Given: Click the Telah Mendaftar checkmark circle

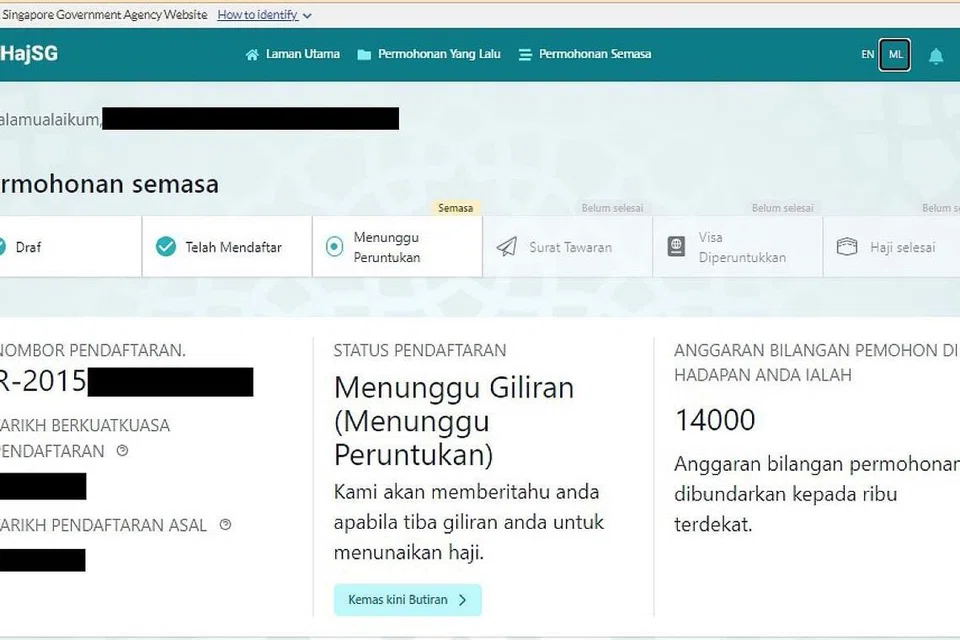Looking at the screenshot, I should point(166,247).
